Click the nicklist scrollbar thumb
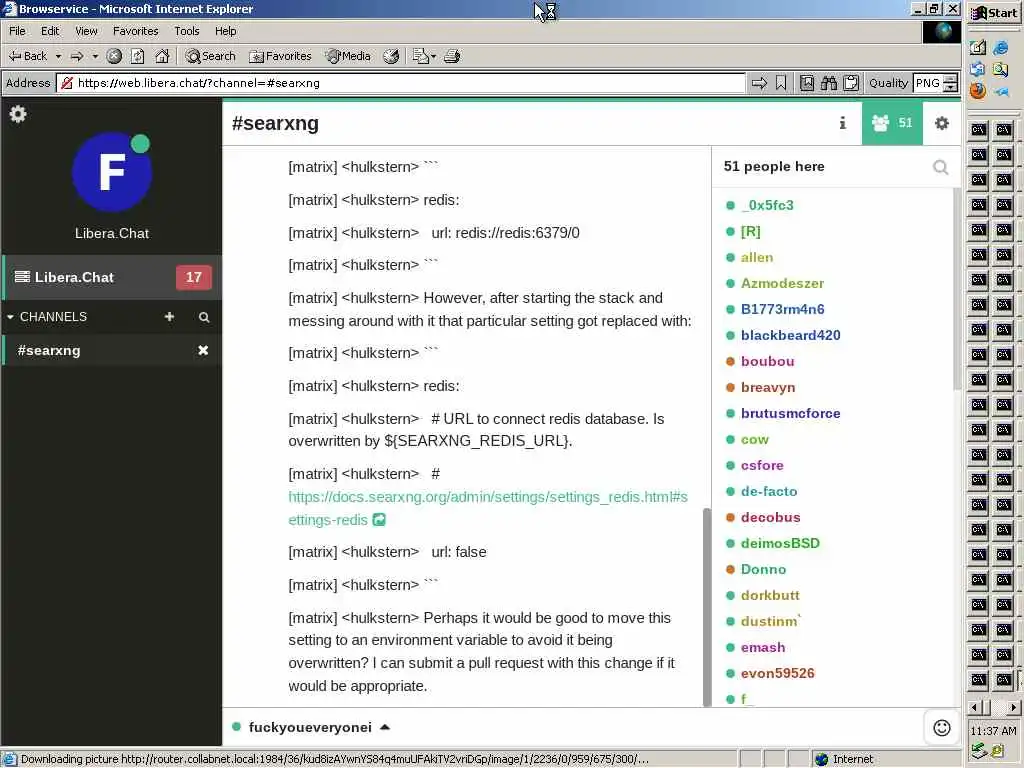 click(957, 289)
